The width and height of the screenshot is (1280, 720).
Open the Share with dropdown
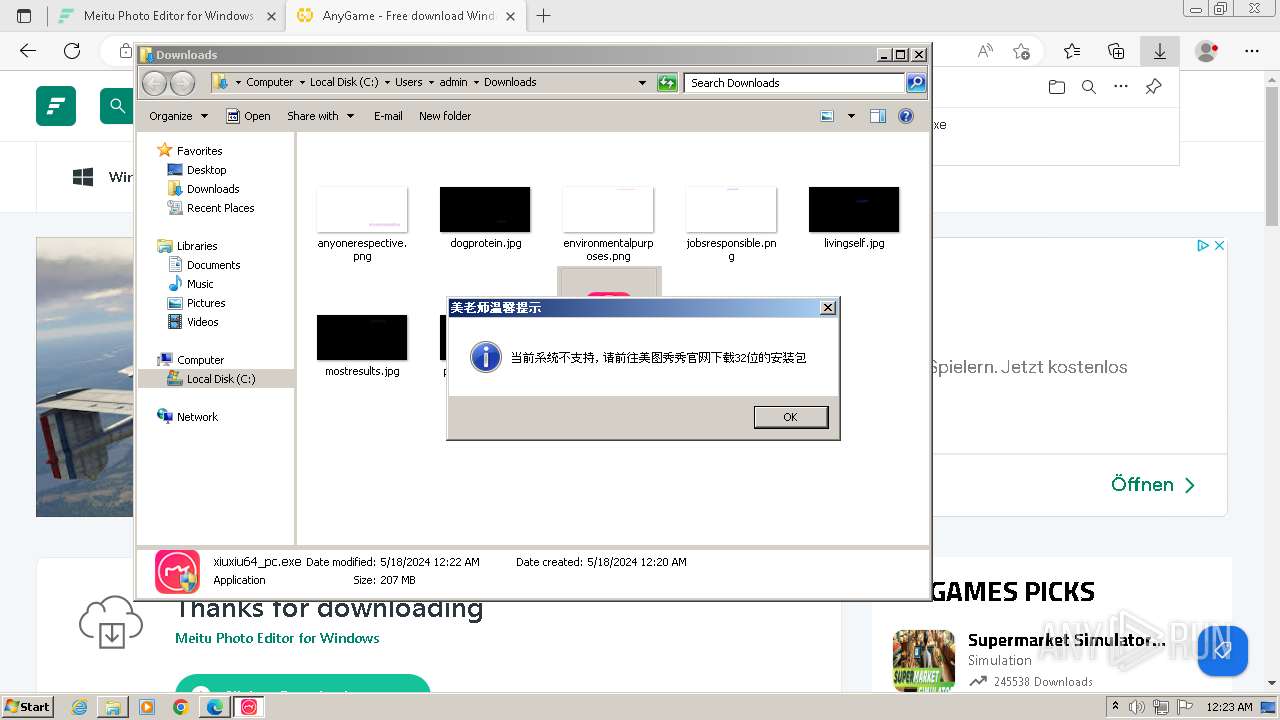click(x=320, y=116)
